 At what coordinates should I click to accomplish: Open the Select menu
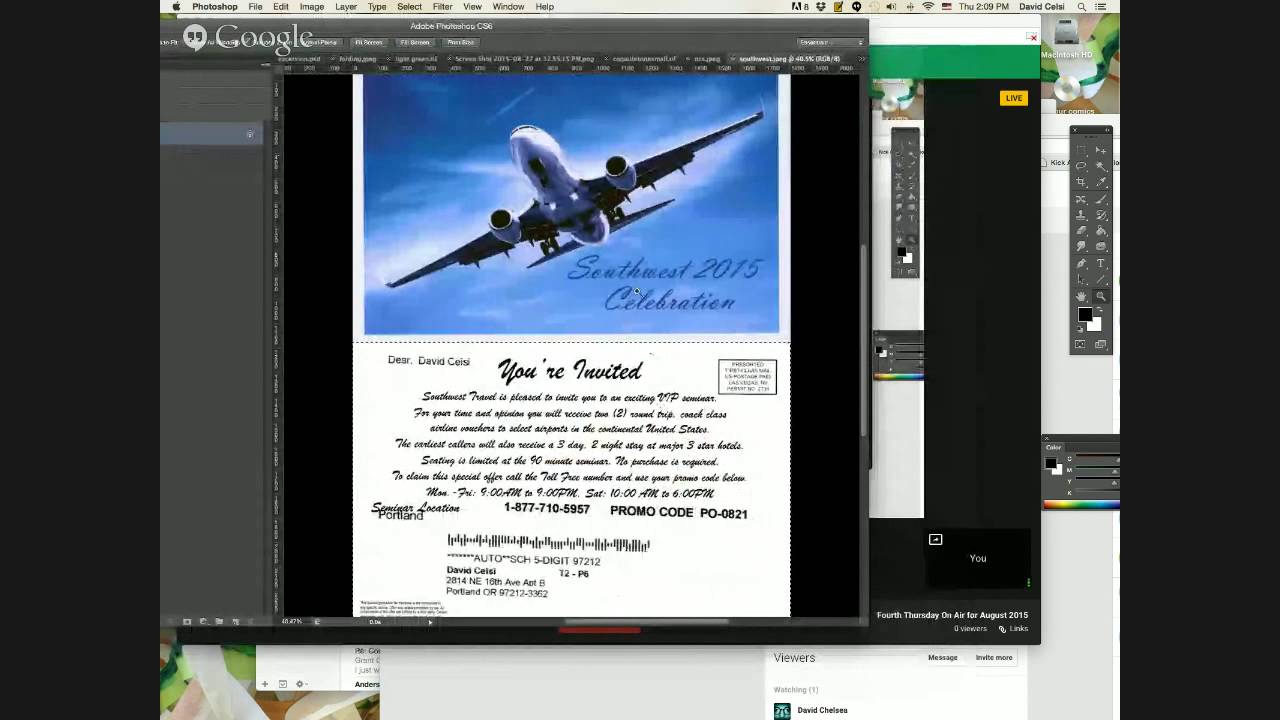point(410,7)
